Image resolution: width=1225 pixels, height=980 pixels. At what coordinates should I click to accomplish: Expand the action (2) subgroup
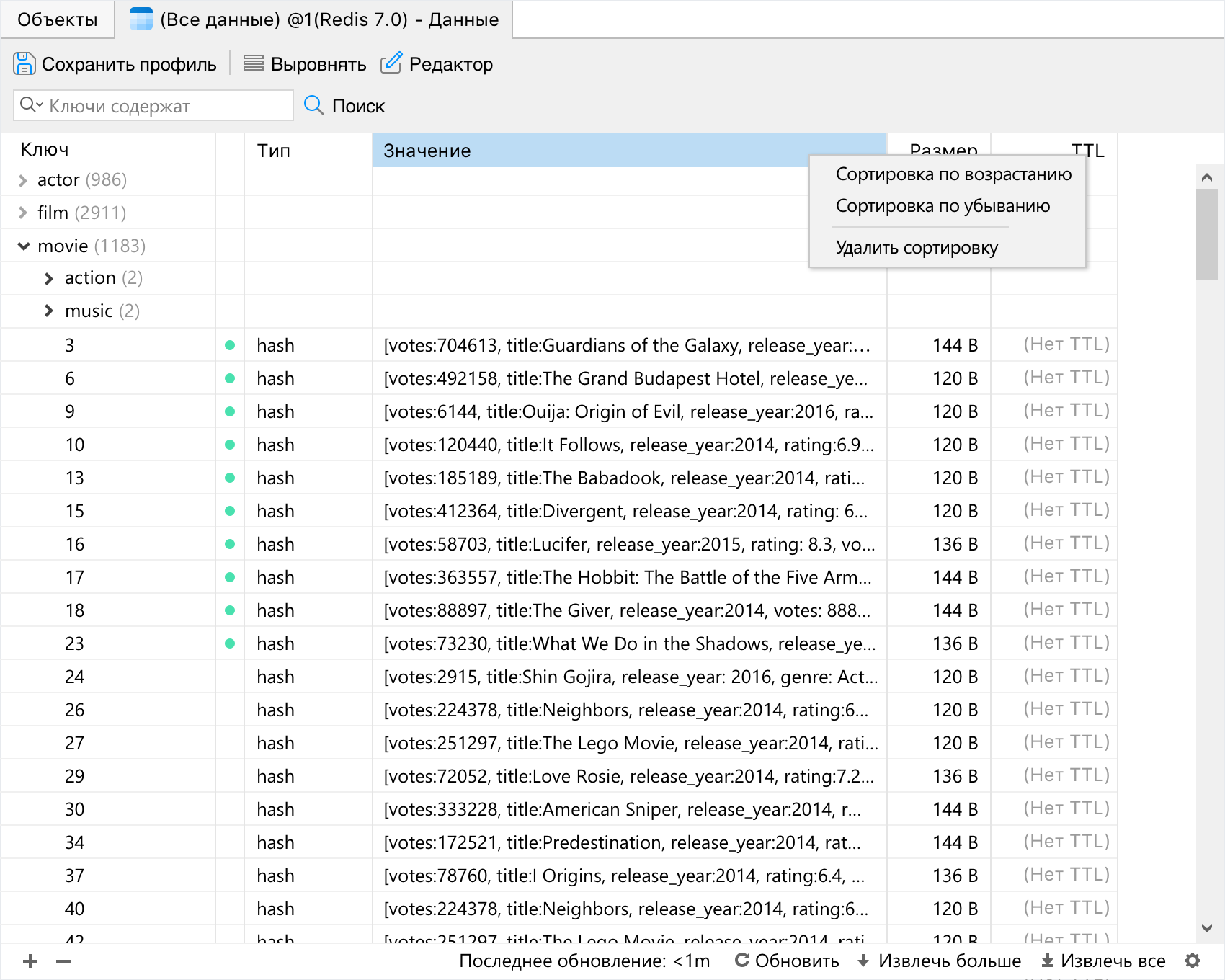(49, 278)
